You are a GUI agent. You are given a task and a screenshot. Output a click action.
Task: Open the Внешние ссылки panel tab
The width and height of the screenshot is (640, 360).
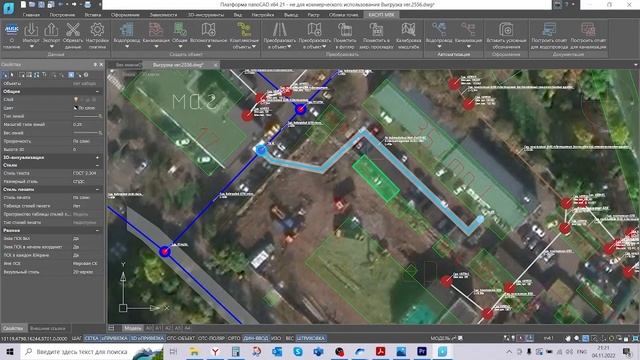coord(48,328)
